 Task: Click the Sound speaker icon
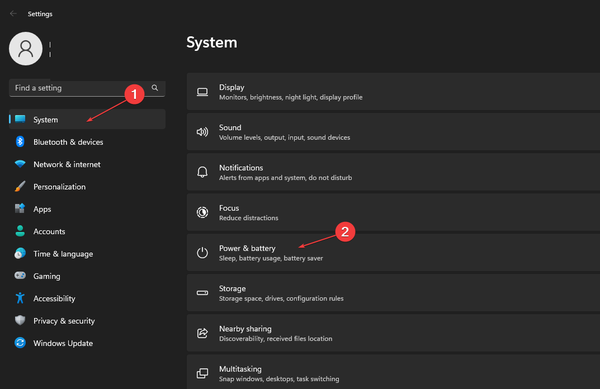point(202,132)
